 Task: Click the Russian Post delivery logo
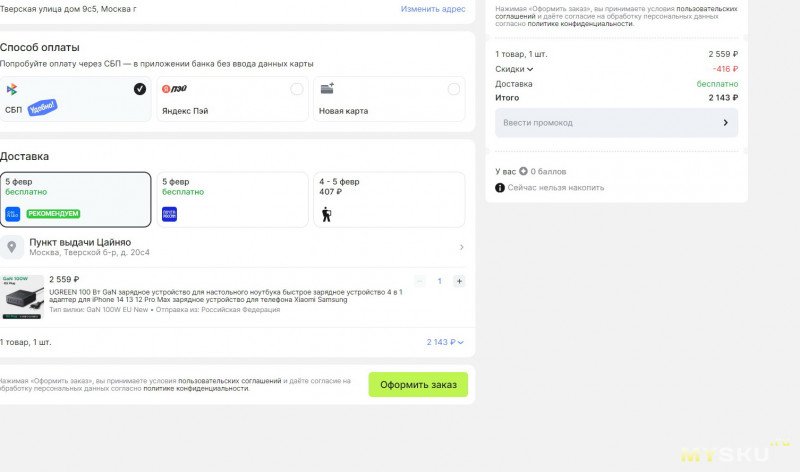point(170,213)
